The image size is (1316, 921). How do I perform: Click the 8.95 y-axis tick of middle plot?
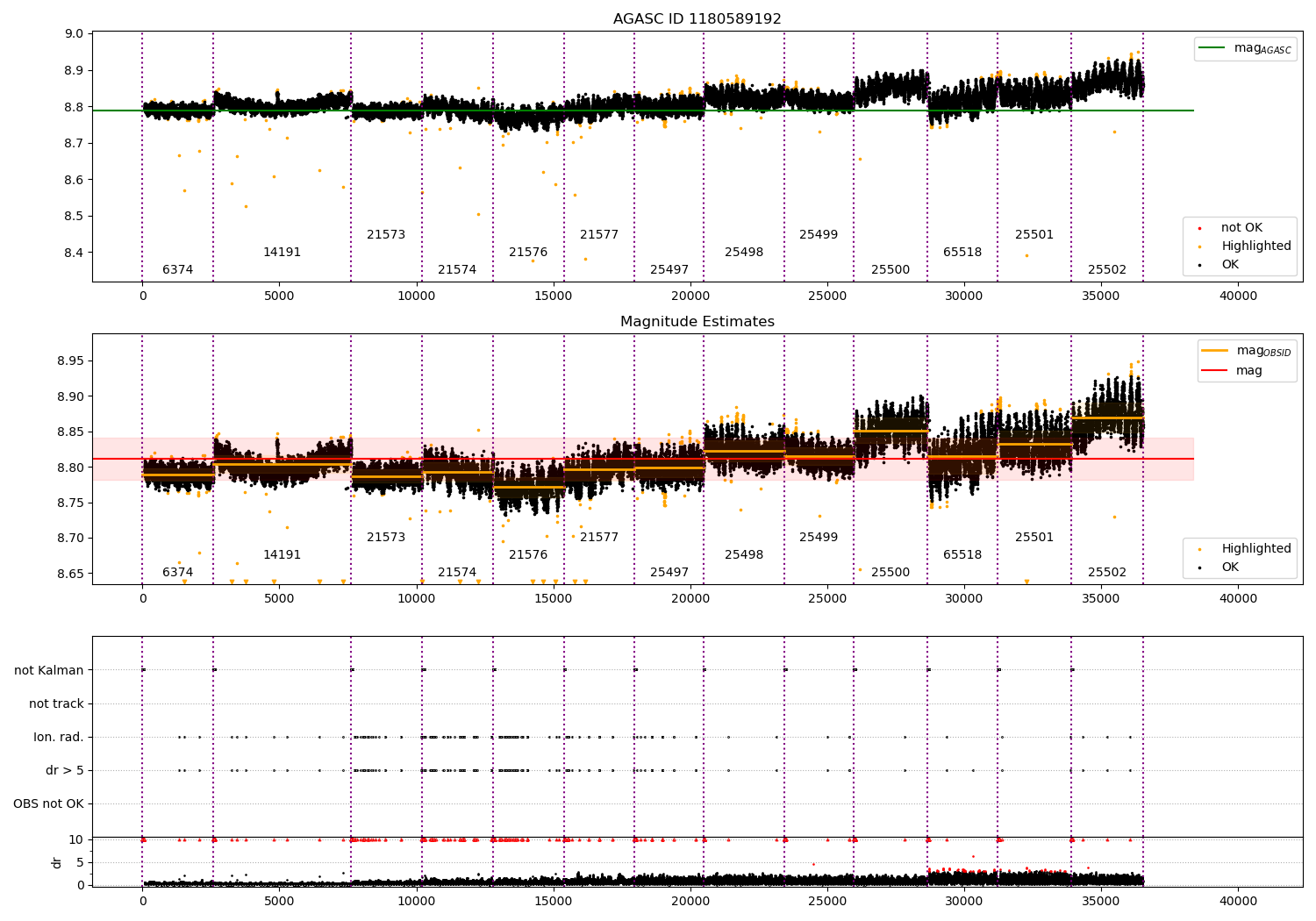pos(71,361)
